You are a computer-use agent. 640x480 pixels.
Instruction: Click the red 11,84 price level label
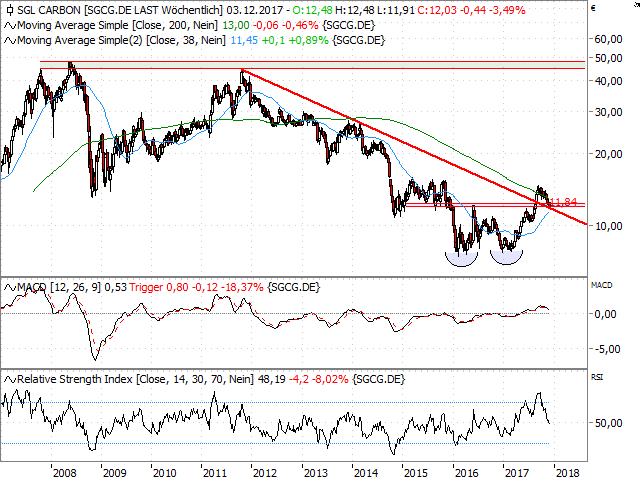566,202
